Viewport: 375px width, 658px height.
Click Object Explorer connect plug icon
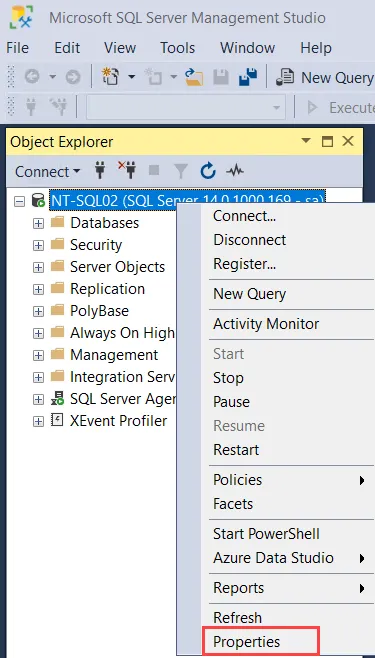[x=100, y=171]
